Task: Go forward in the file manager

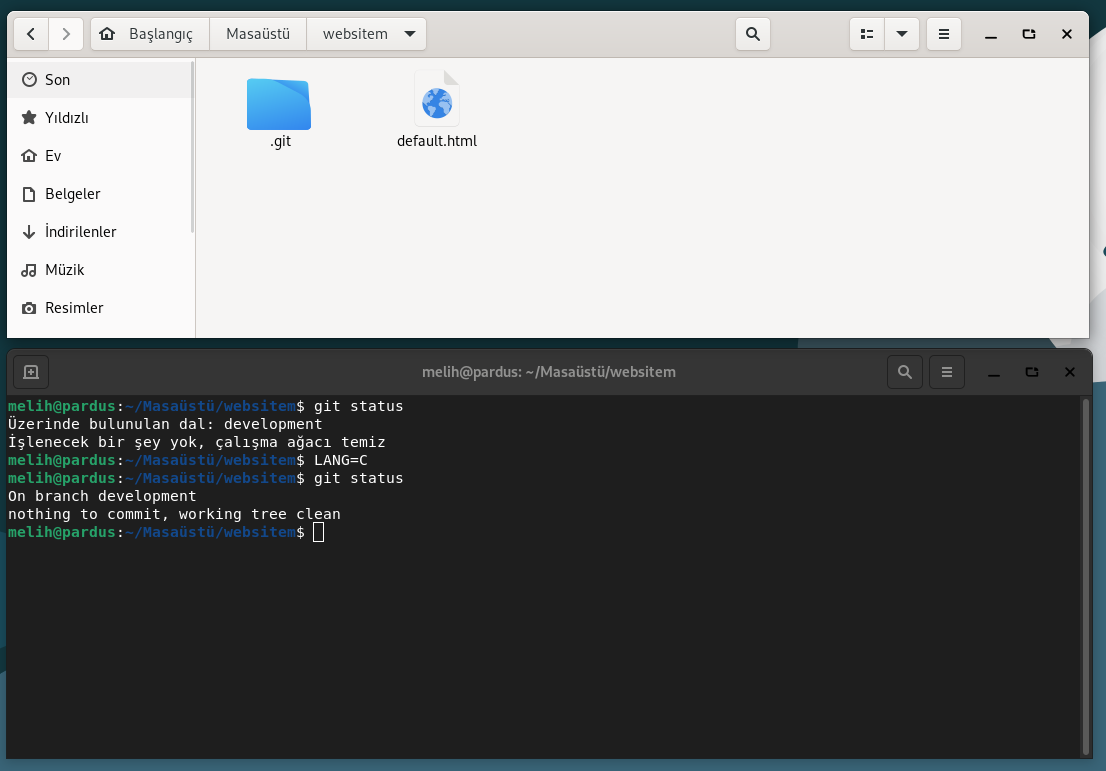Action: click(66, 34)
